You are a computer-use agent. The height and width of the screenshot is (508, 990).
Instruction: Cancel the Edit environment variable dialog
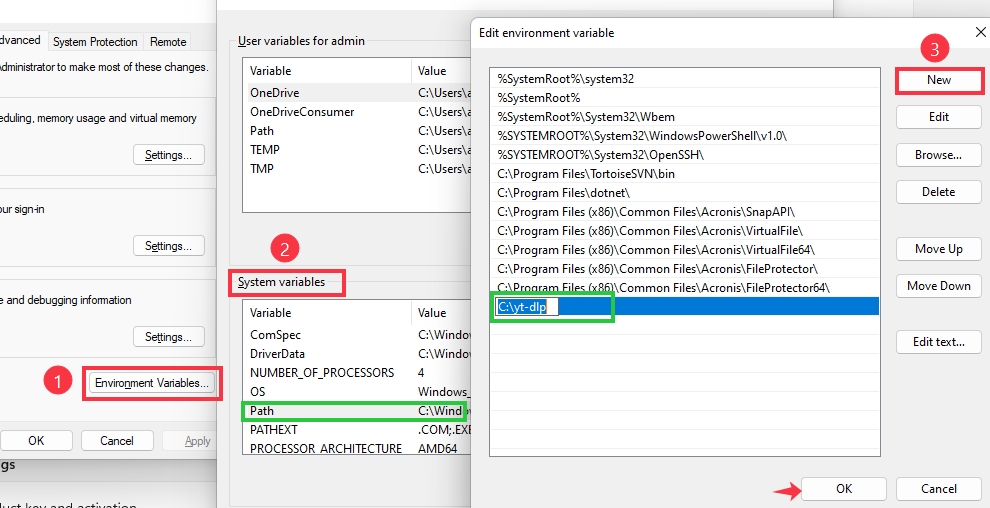[x=938, y=489]
